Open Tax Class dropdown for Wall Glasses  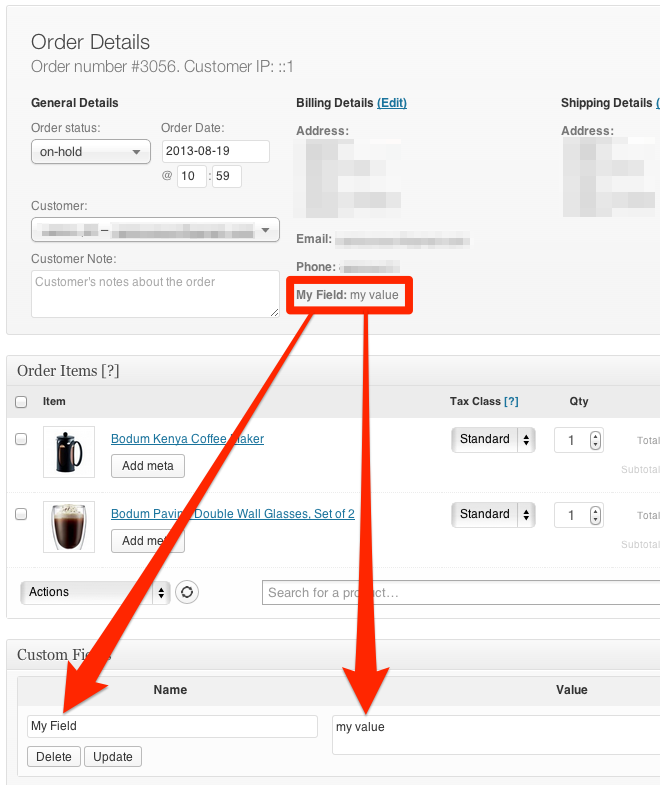[494, 514]
